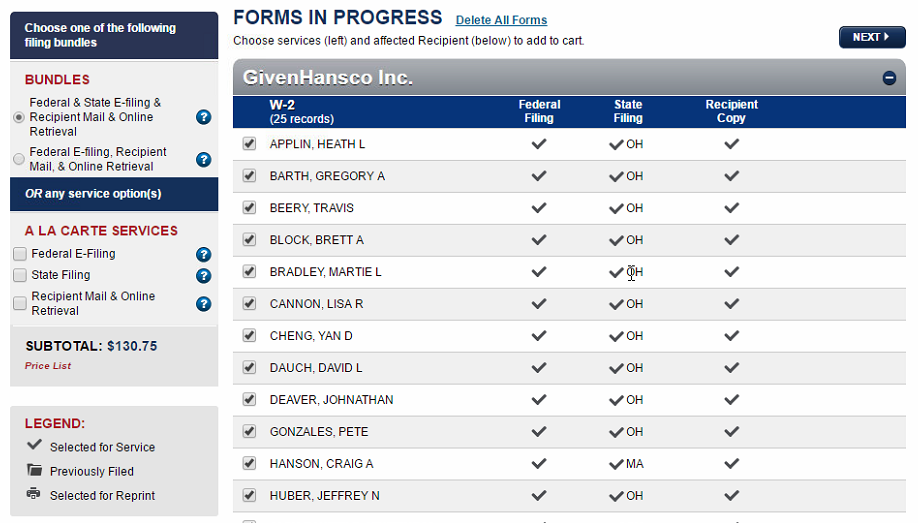
Task: Choose Federal & State E-filing bundle radio
Action: pos(19,117)
